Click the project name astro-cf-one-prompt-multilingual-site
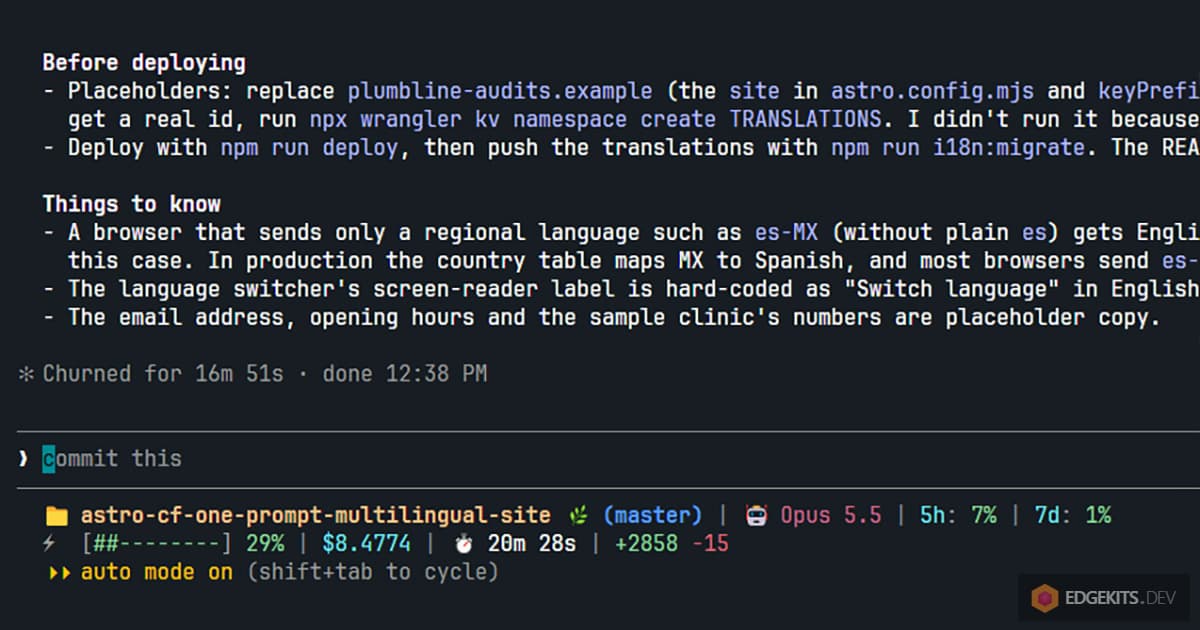This screenshot has width=1200, height=630. [x=315, y=516]
